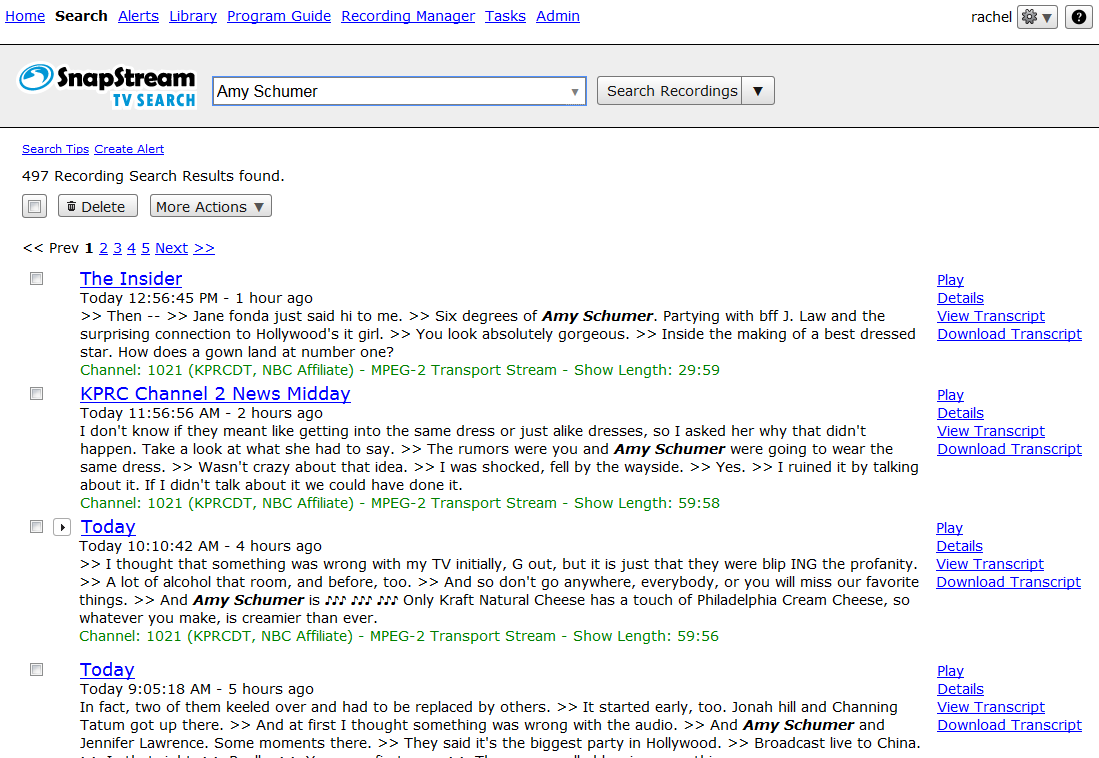
Task: Open the More Actions dropdown
Action: click(x=210, y=206)
